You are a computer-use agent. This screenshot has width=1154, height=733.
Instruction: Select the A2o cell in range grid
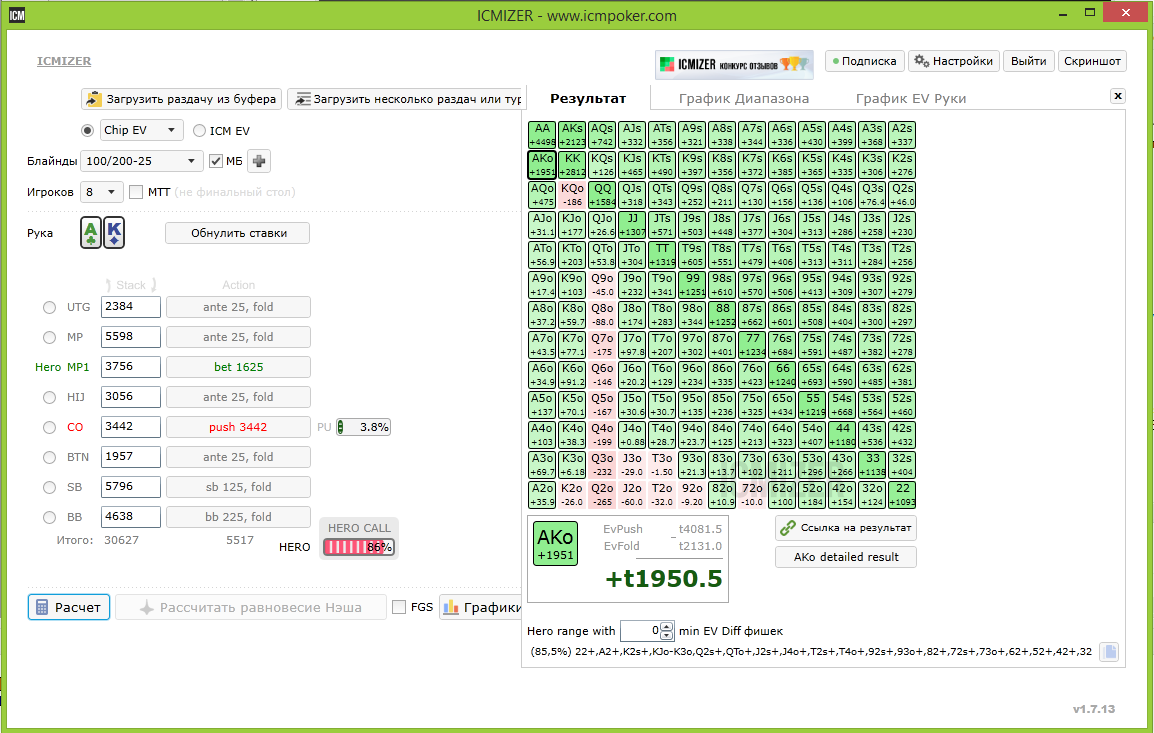(542, 495)
